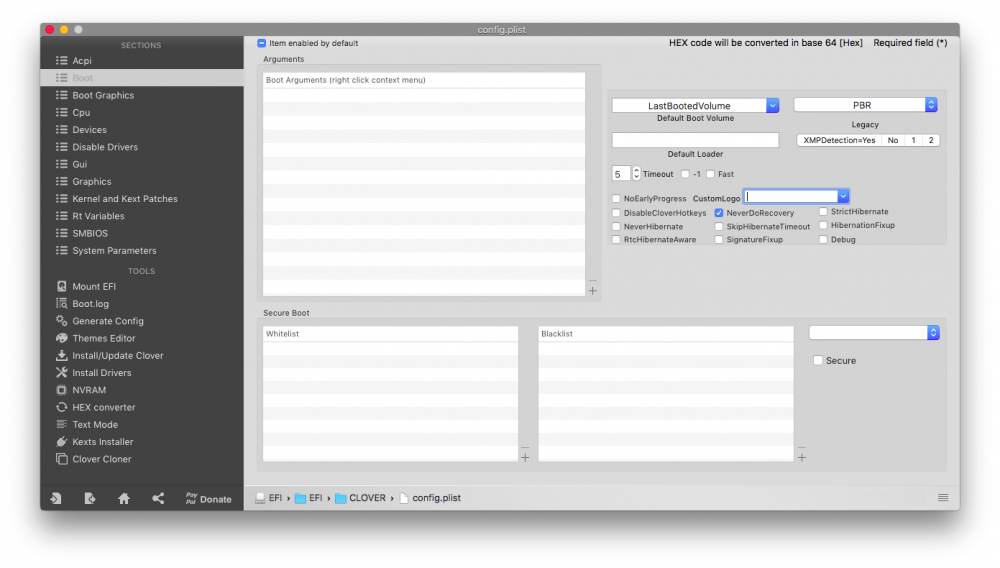This screenshot has height=568, width=1000.
Task: Enable the DisableCloverHotkeys checkbox
Action: pyautogui.click(x=616, y=213)
